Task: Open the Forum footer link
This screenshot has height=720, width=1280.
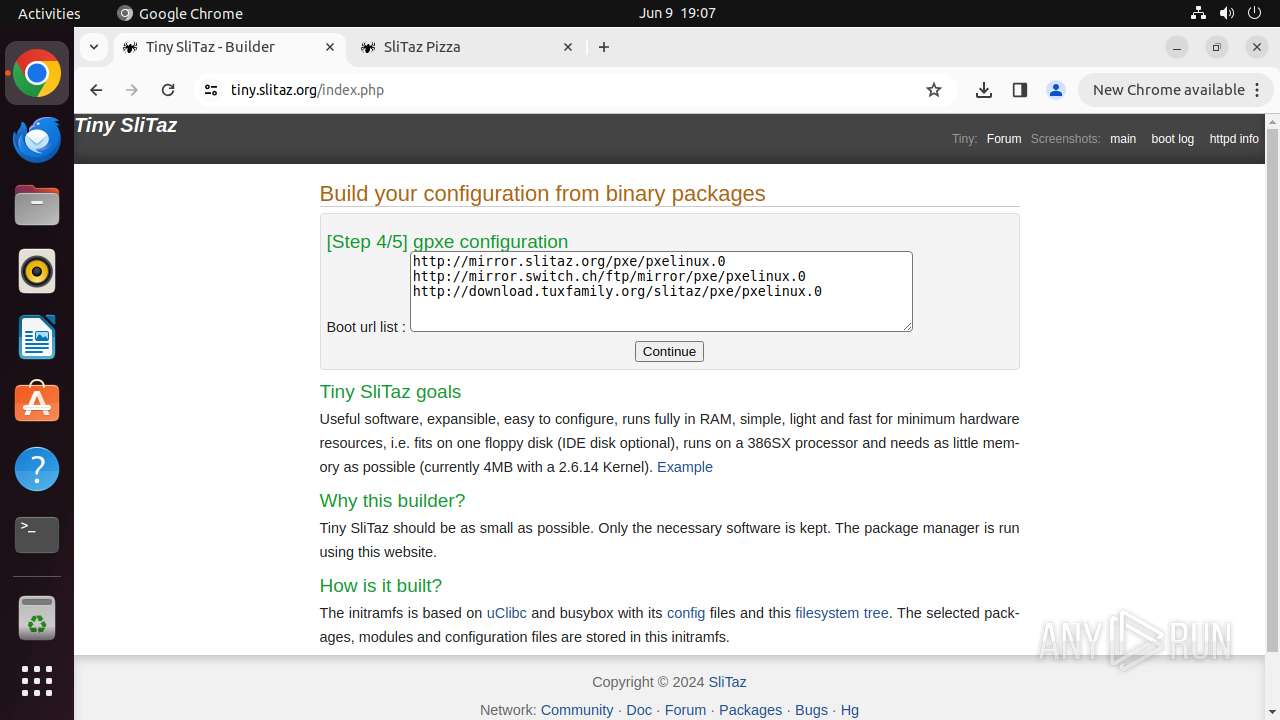Action: pyautogui.click(x=685, y=710)
